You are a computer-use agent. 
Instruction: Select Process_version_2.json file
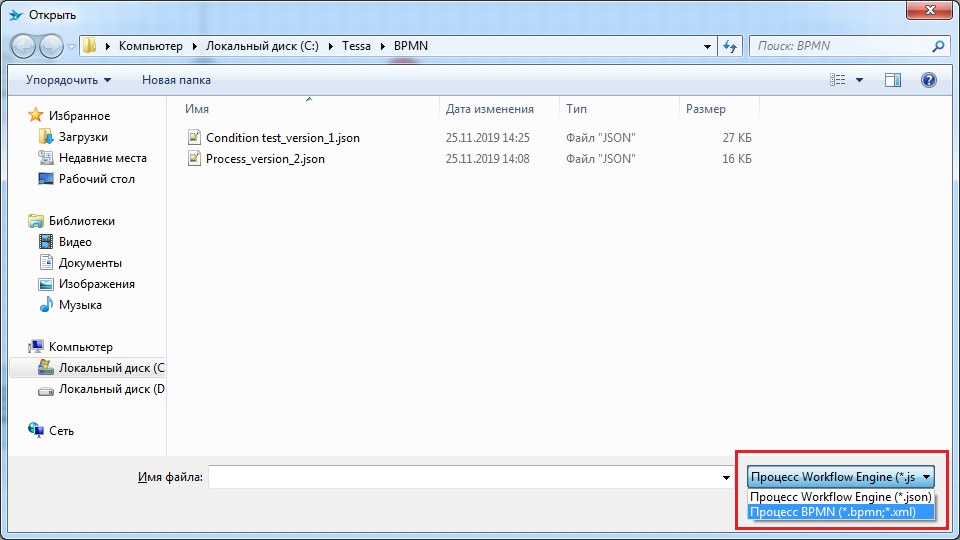tap(265, 159)
